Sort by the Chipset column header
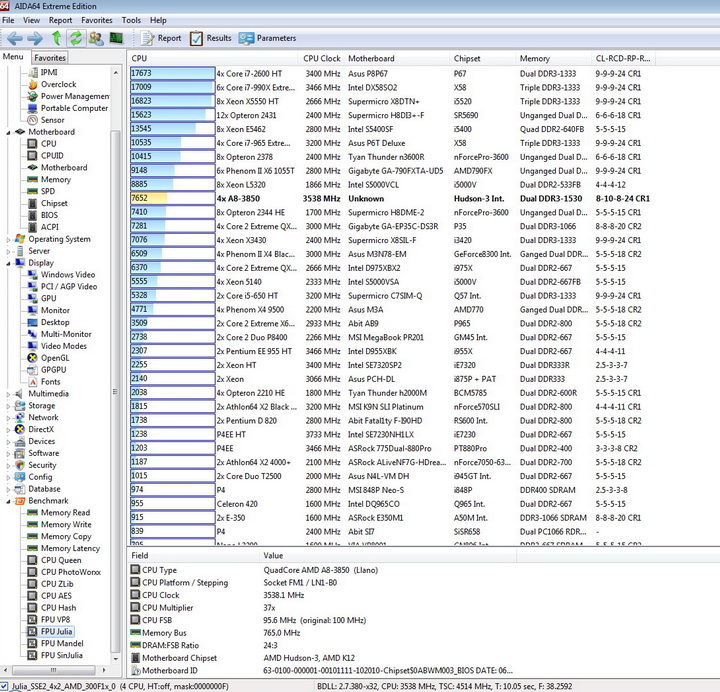Image resolution: width=720 pixels, height=692 pixels. (482, 58)
